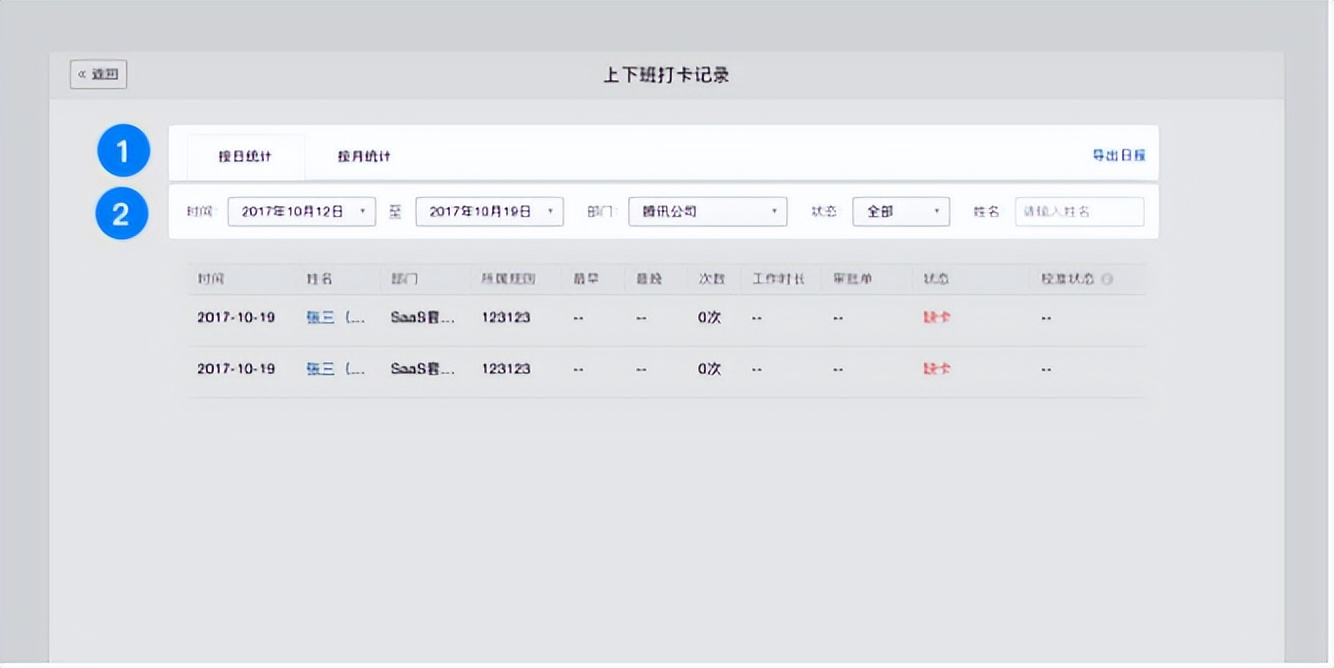
Task: Click the blue numbered badge 2
Action: point(123,212)
